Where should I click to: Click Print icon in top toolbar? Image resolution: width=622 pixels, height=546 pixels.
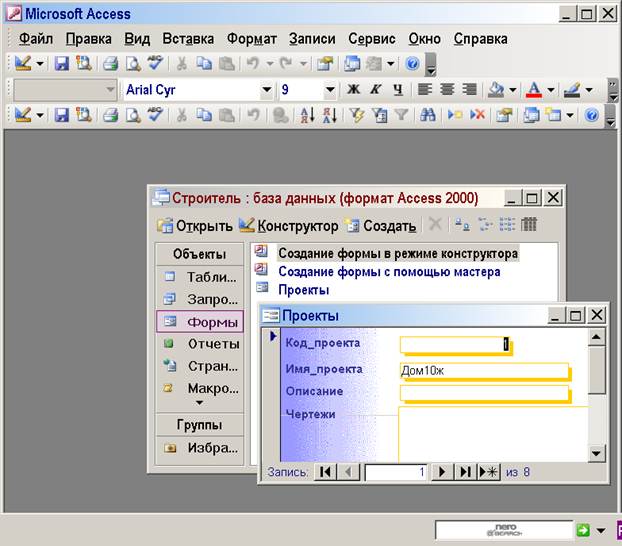[110, 63]
